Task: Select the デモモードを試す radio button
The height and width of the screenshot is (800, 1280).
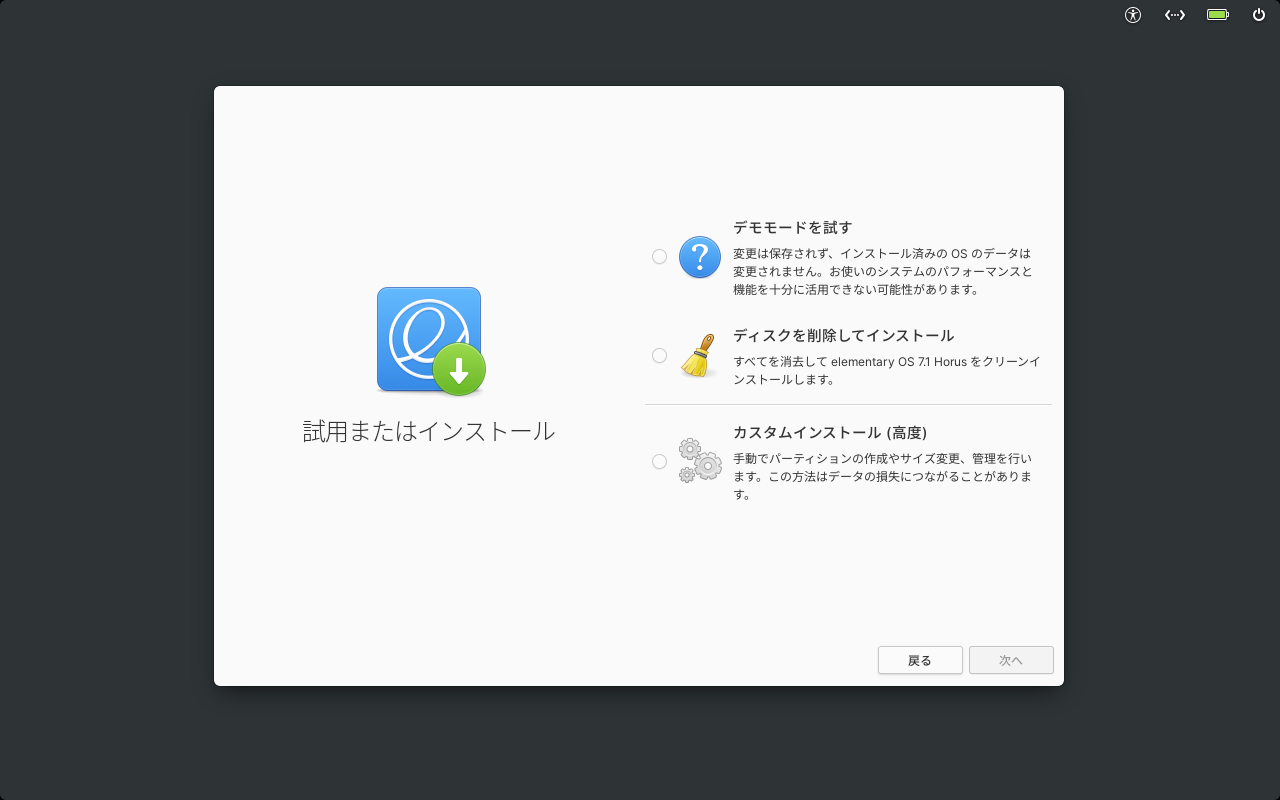Action: click(x=659, y=257)
